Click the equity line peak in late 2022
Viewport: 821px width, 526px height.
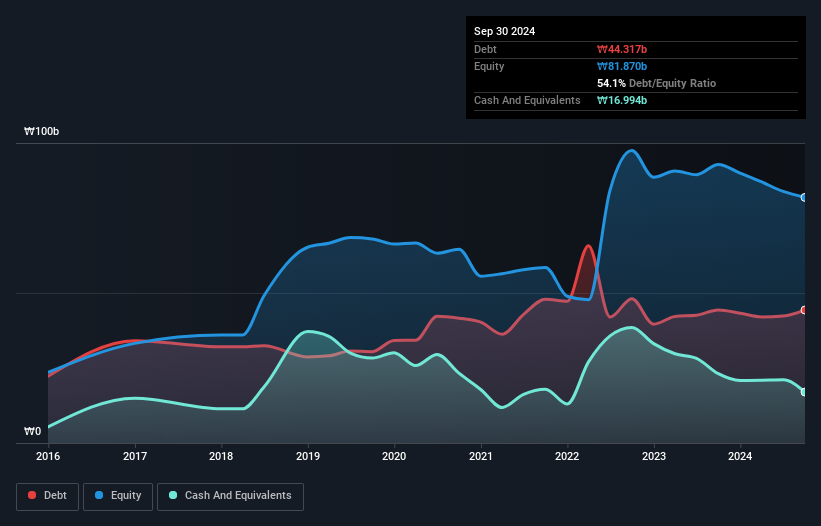point(632,151)
